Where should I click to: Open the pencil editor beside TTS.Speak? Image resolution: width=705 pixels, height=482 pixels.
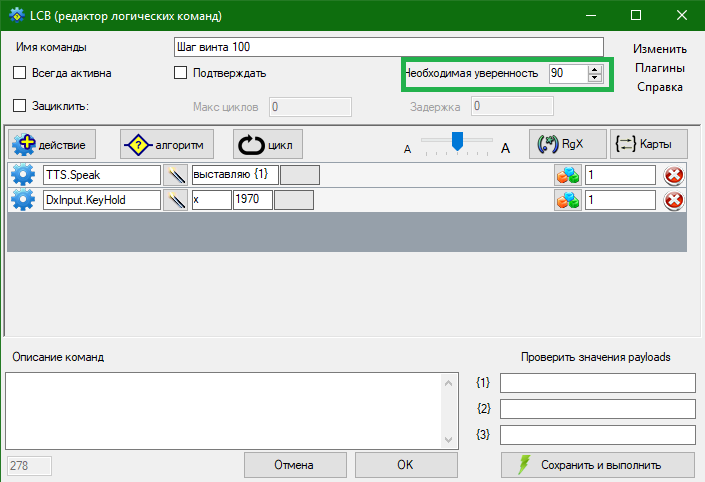pyautogui.click(x=176, y=175)
